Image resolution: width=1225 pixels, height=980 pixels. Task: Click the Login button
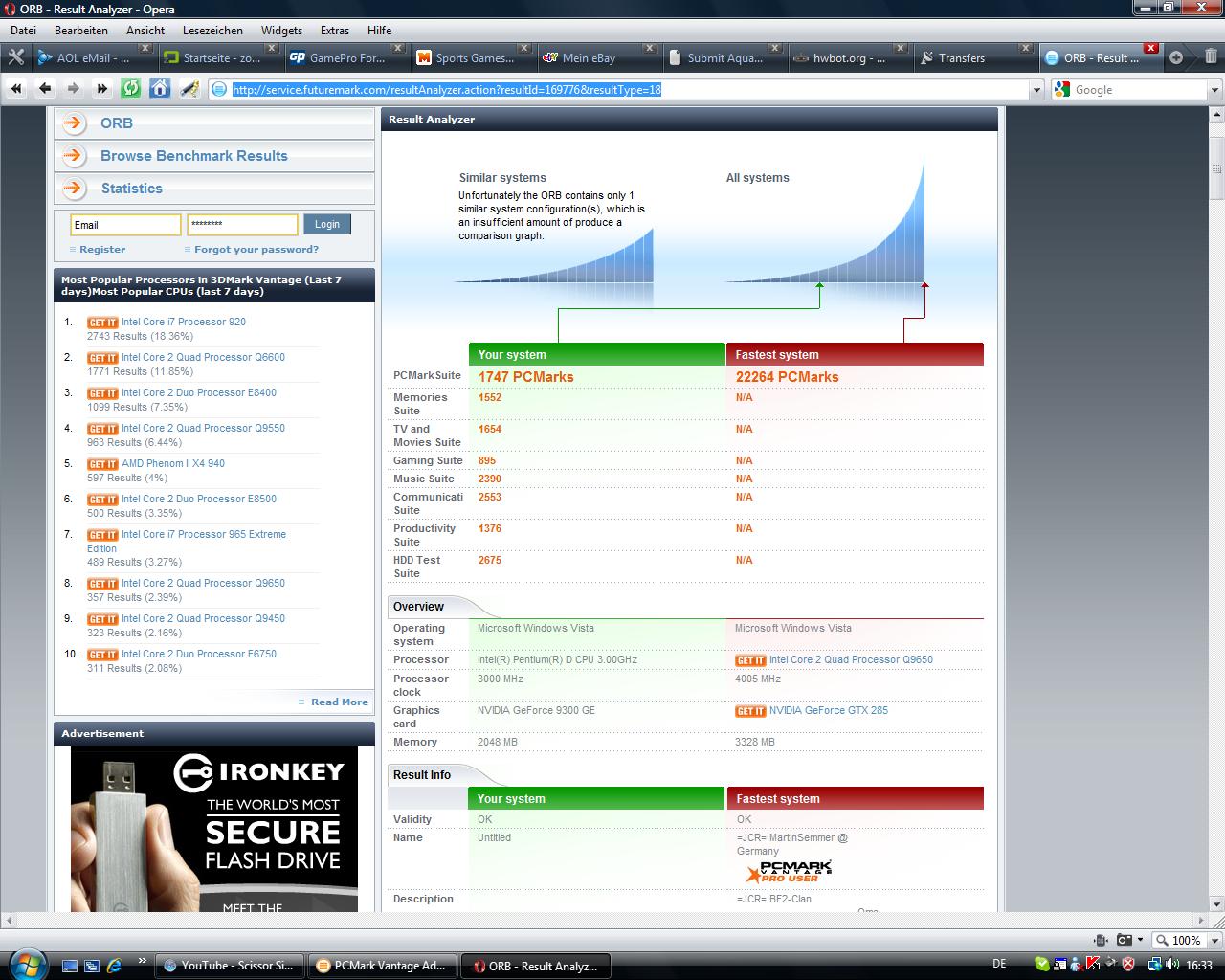tap(327, 224)
